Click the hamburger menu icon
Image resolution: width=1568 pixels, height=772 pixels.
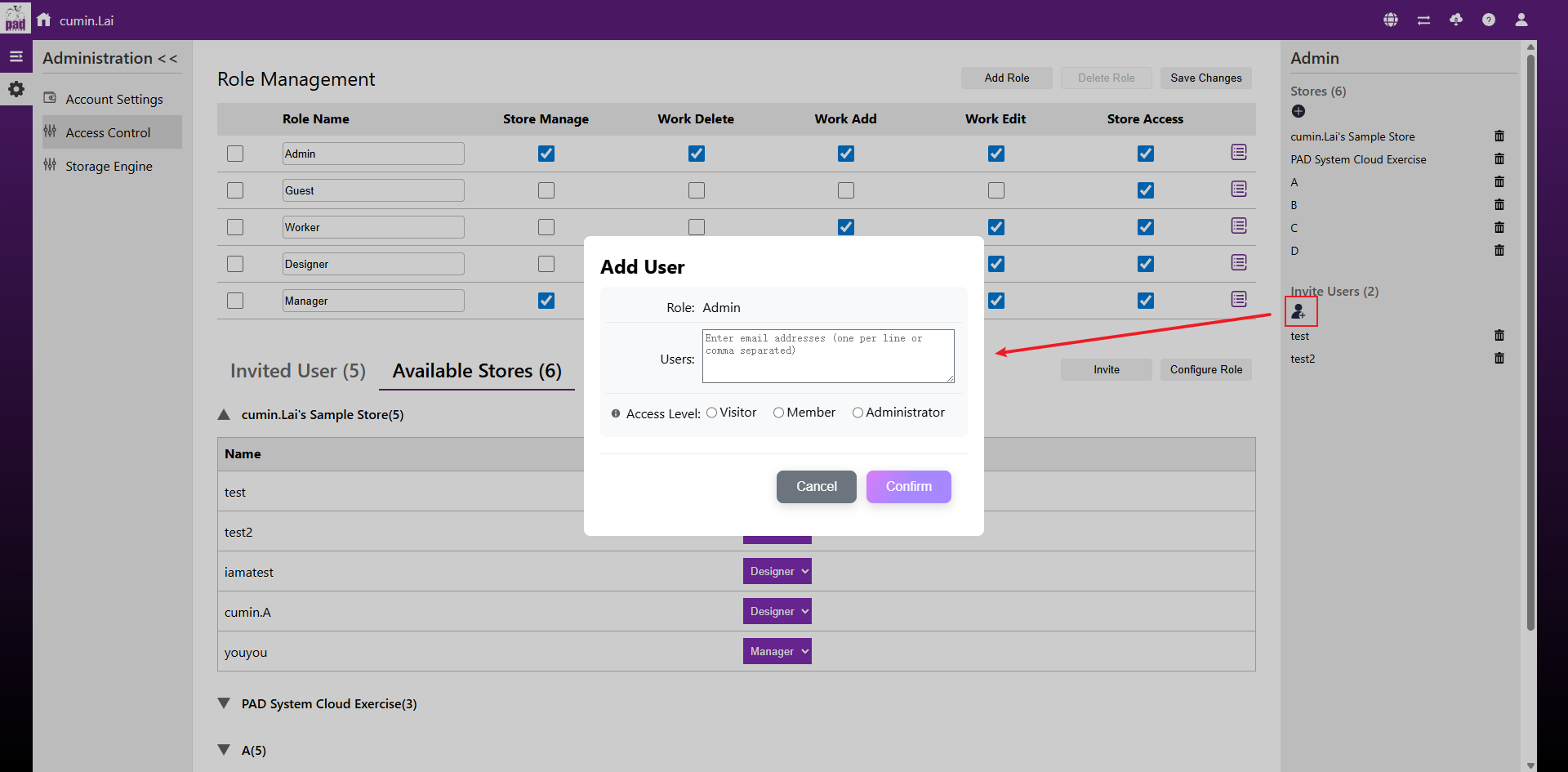(x=16, y=56)
